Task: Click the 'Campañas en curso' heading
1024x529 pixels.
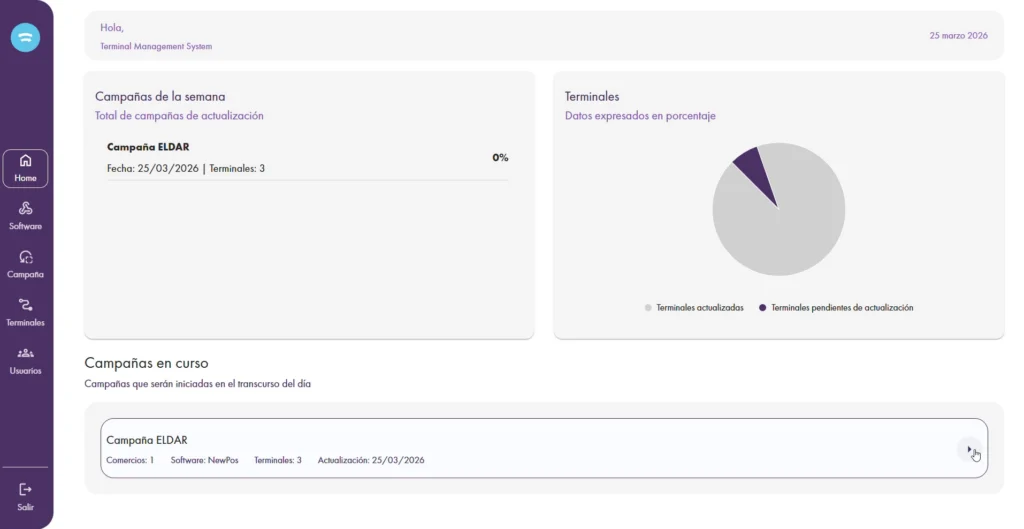Action: pos(146,363)
